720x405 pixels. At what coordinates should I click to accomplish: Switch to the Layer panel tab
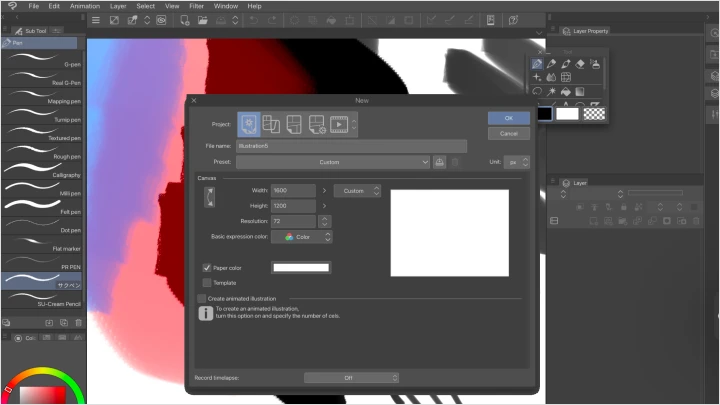[x=575, y=183]
